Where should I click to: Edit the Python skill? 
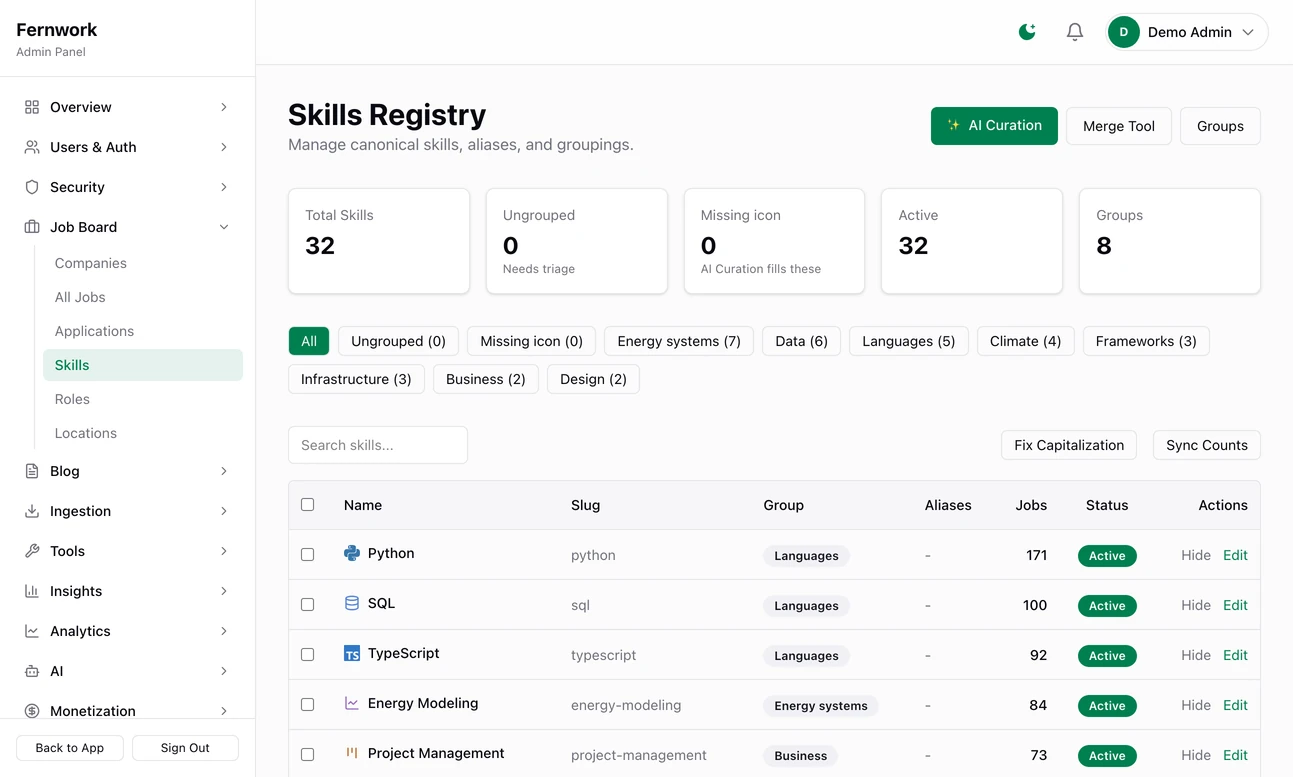click(1235, 555)
